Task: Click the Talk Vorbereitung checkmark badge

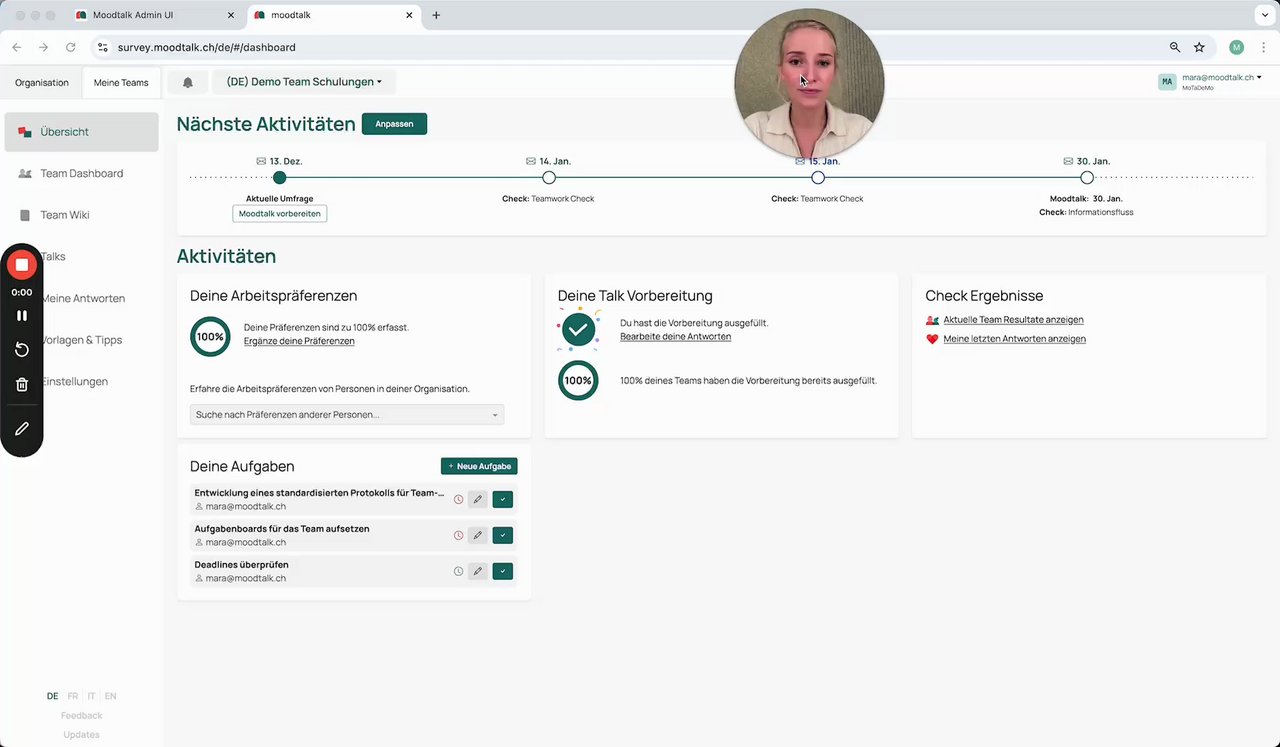Action: (x=578, y=328)
